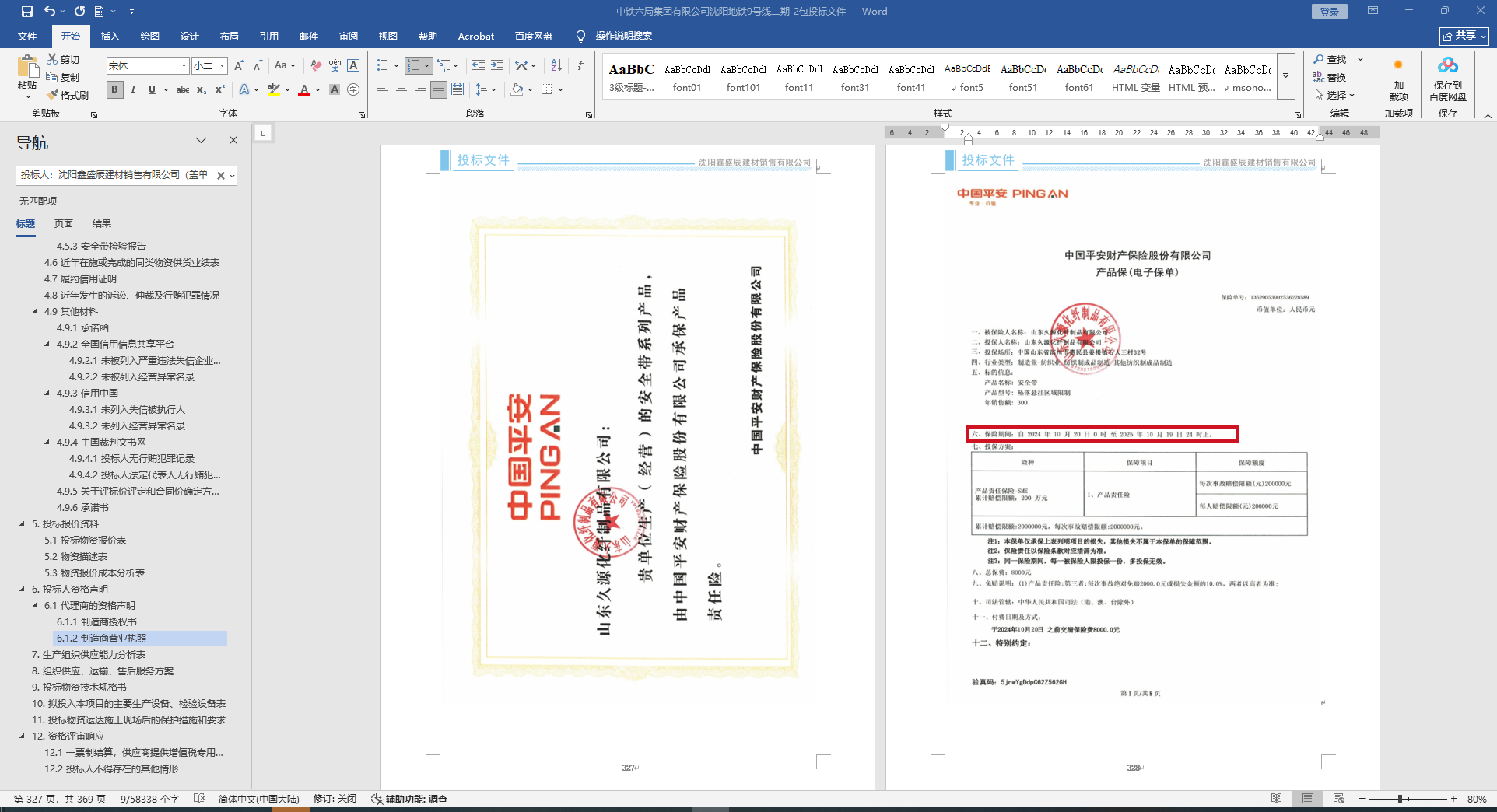Collapse the 6.1 代理商的资格声明 node
The image size is (1497, 812).
[x=35, y=605]
